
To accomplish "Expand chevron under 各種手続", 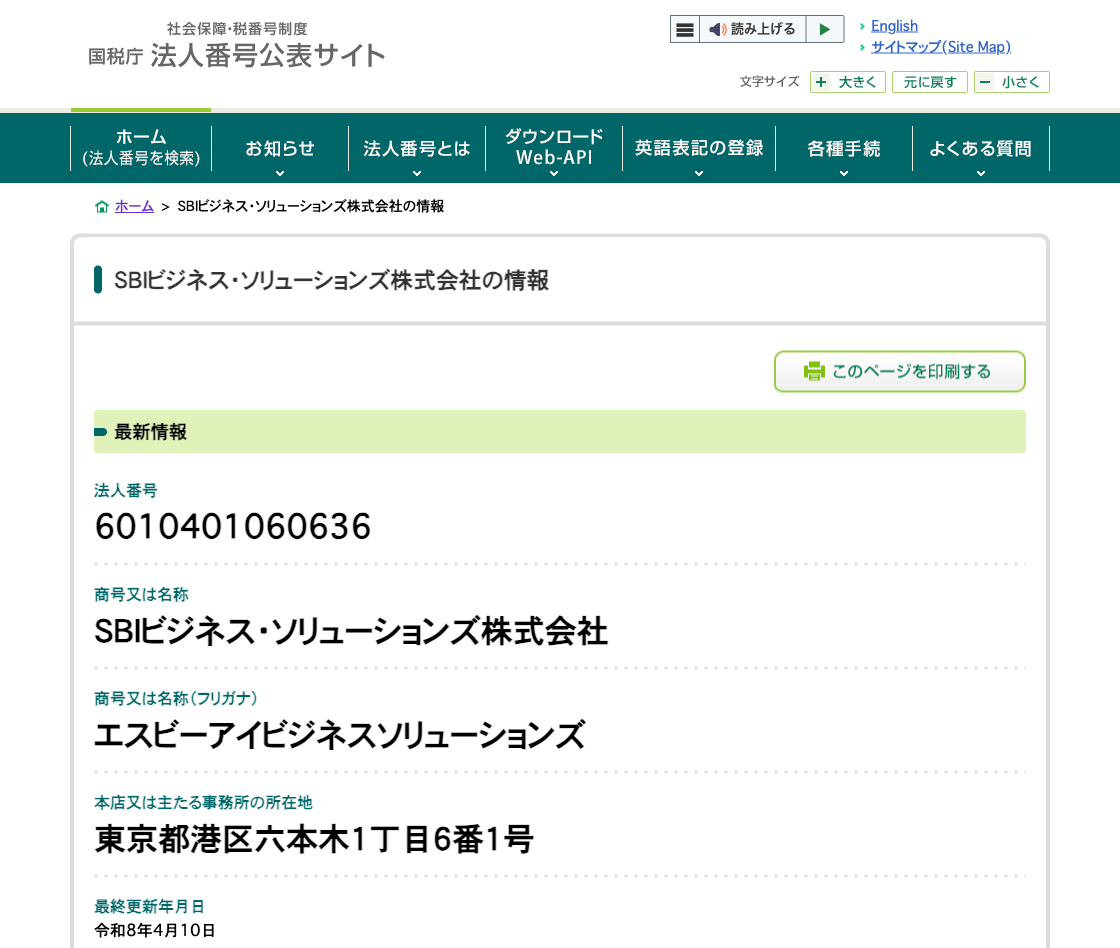I will tap(844, 174).
